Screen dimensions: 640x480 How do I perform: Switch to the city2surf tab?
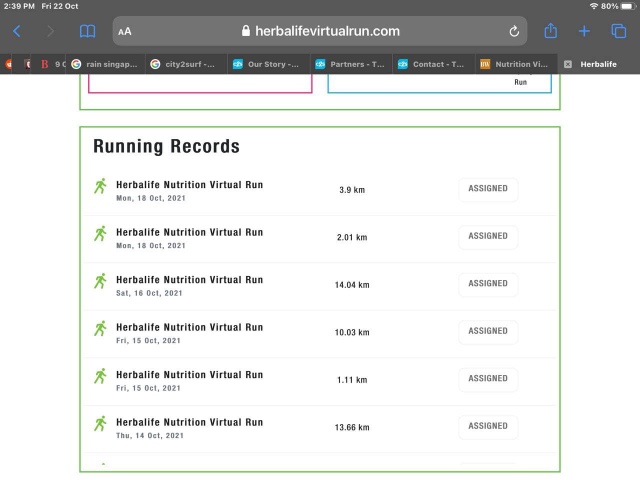click(186, 64)
